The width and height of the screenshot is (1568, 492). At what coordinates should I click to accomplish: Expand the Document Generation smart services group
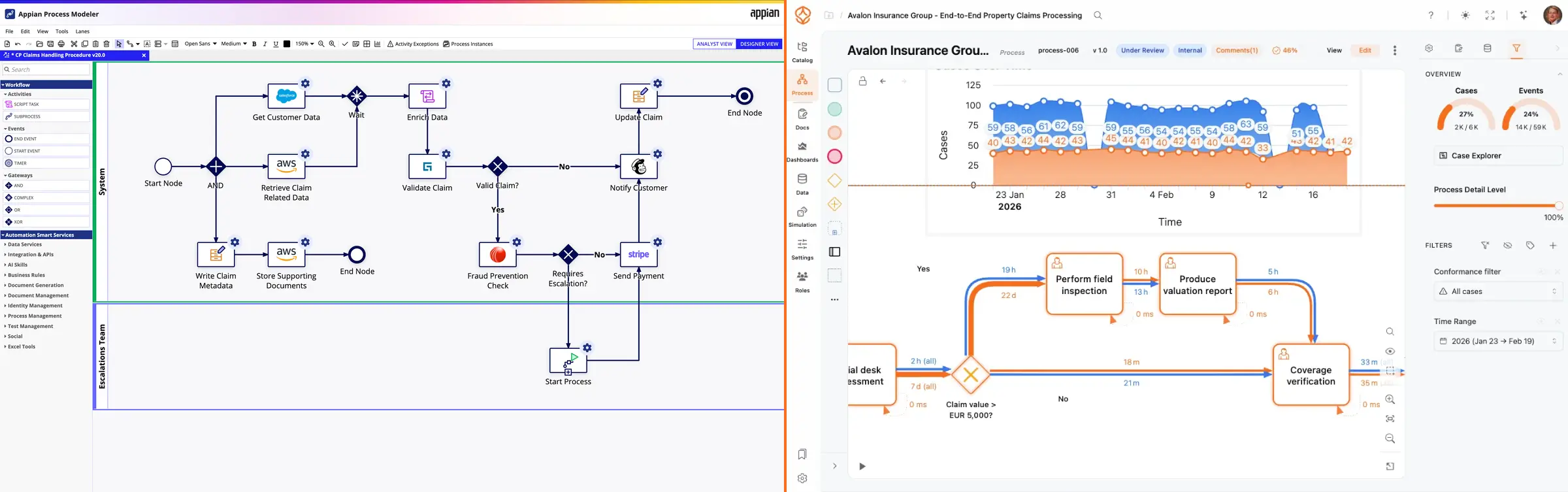coord(35,286)
